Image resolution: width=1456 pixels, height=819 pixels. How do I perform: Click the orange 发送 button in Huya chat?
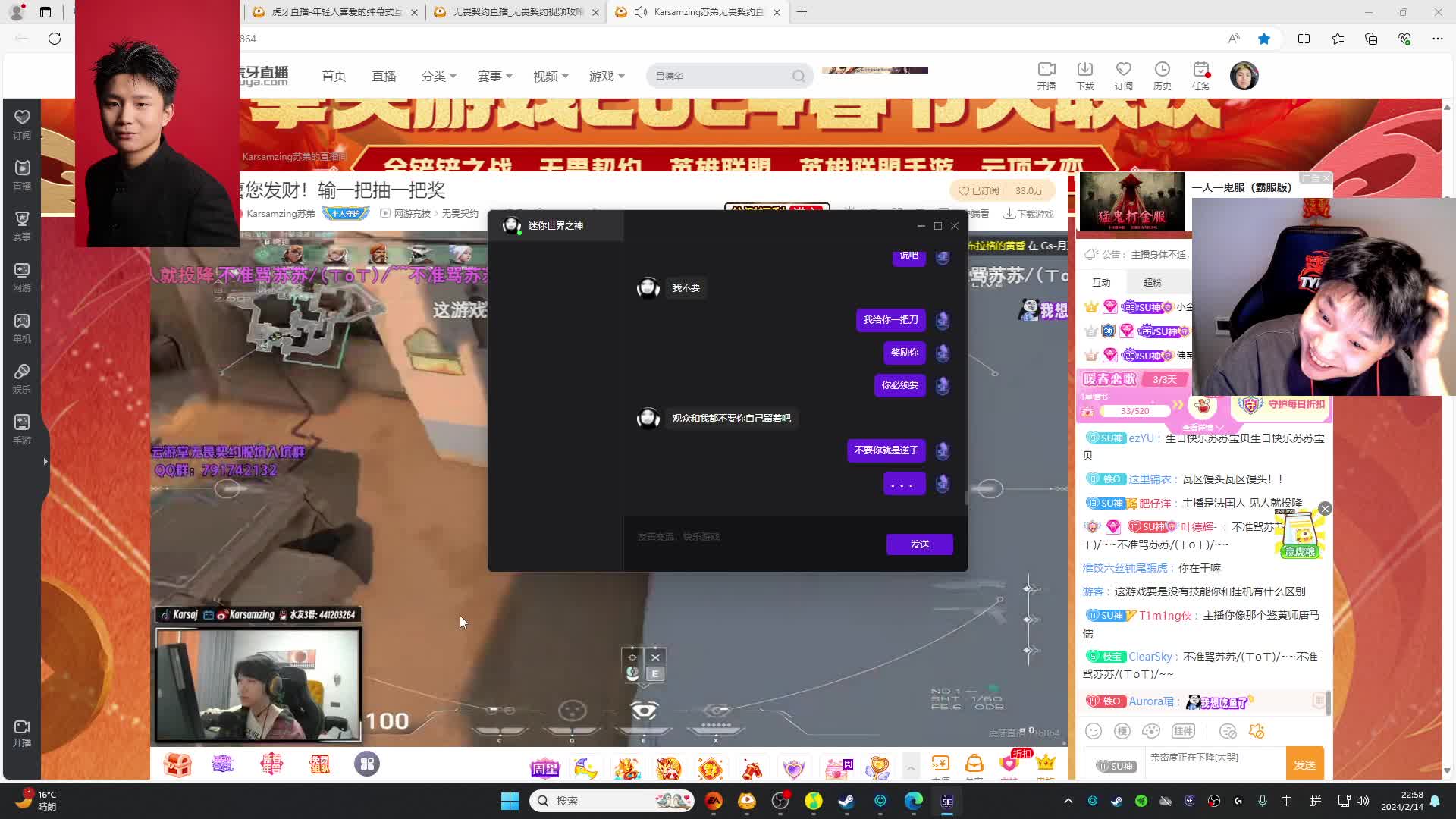[1304, 764]
